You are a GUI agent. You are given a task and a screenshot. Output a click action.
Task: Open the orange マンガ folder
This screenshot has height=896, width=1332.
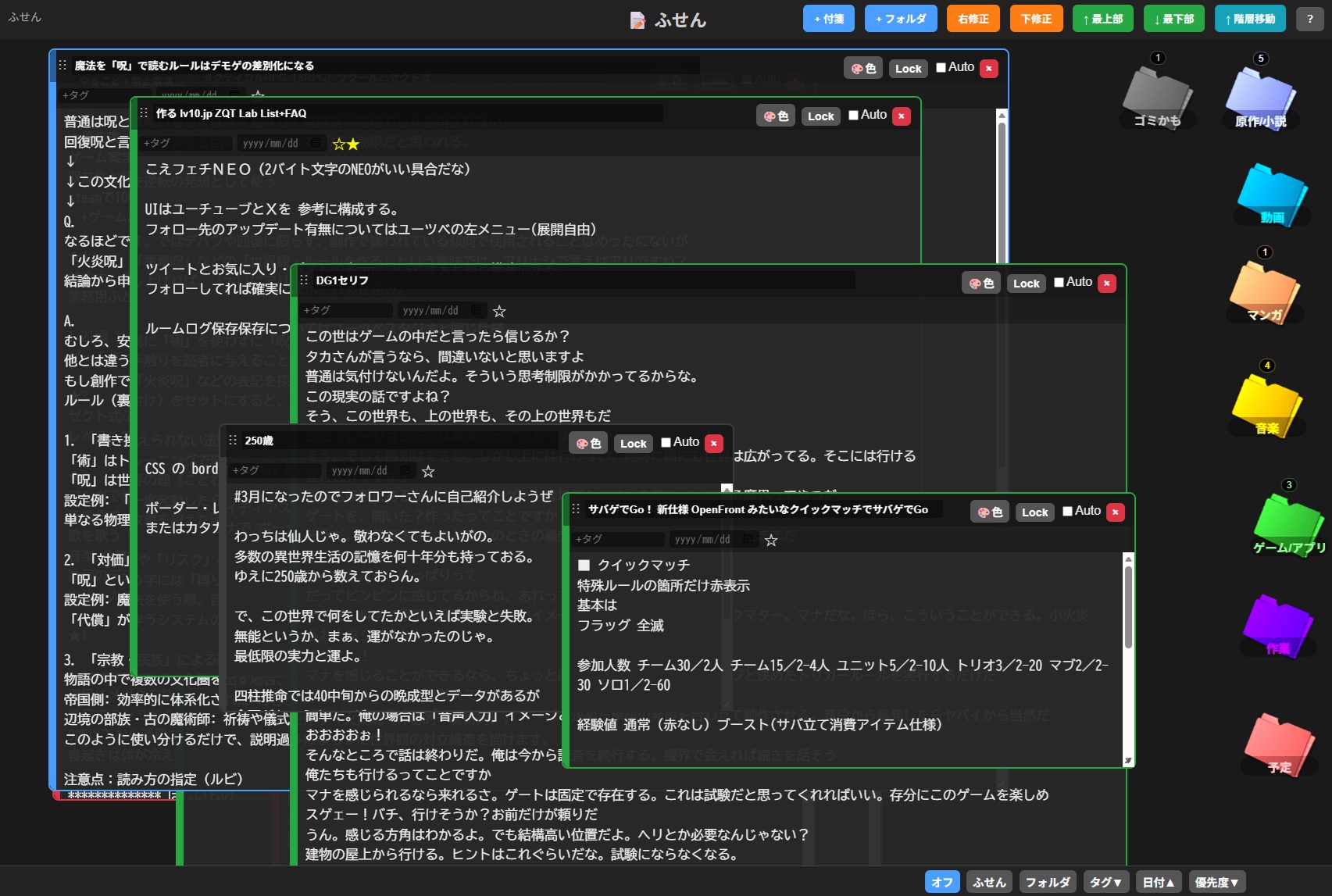[x=1263, y=292]
